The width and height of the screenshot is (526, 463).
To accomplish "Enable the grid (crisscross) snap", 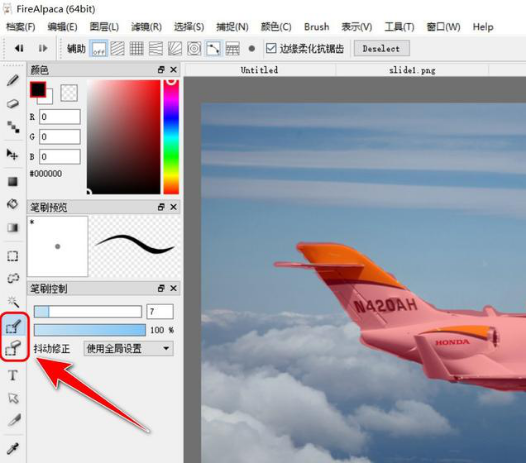I will (137, 49).
